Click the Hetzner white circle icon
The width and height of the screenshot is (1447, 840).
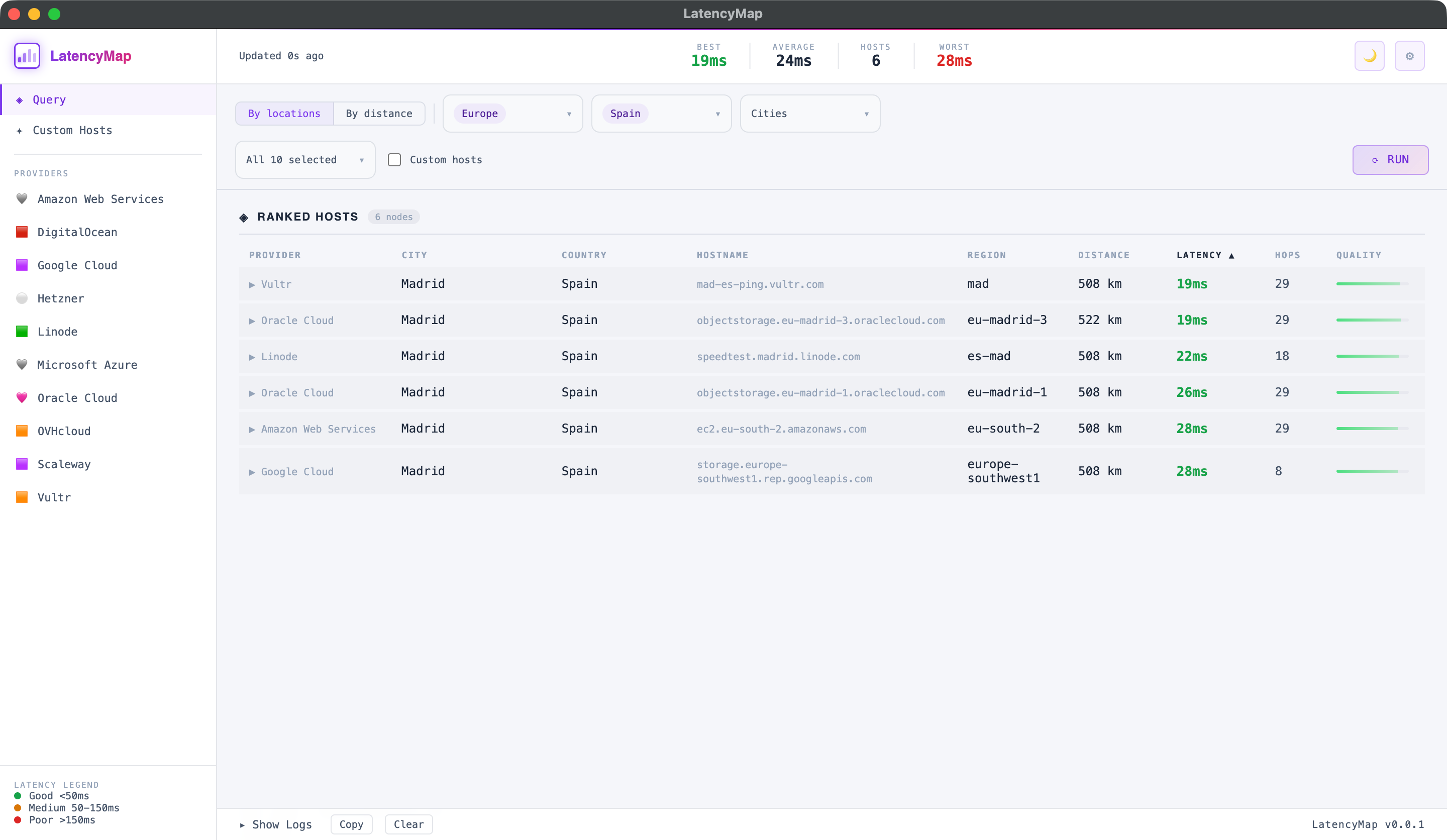click(22, 298)
